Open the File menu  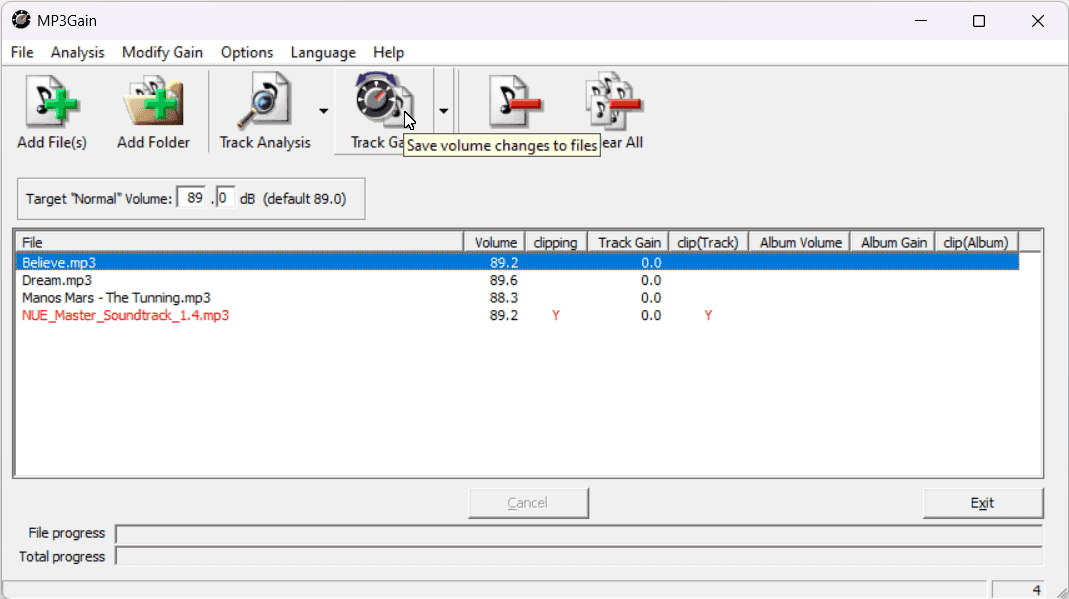22,52
